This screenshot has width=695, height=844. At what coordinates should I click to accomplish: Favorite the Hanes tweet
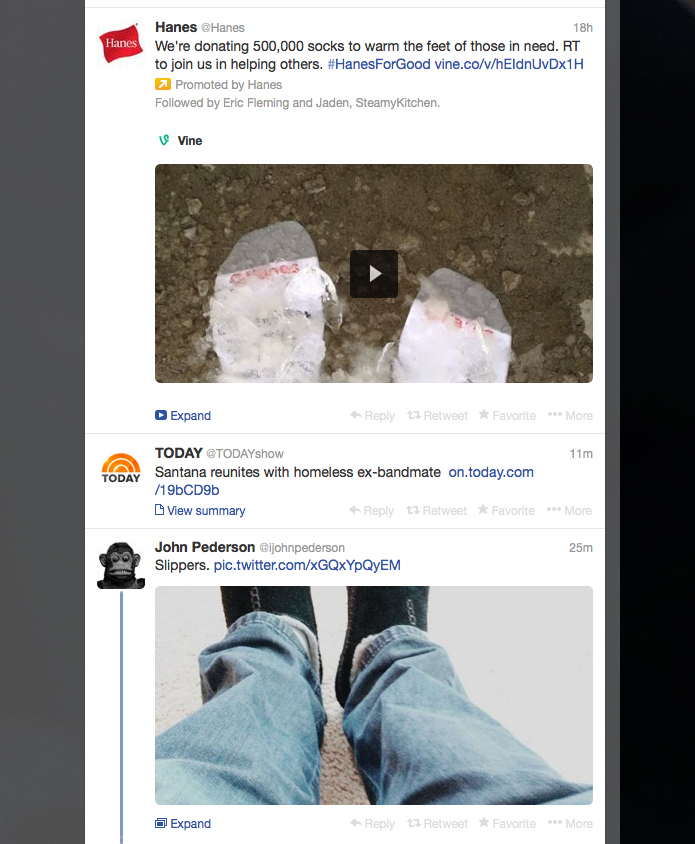coord(507,416)
